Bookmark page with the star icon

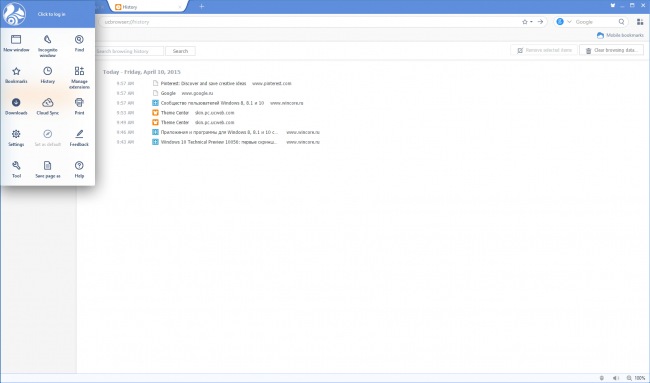(525, 22)
